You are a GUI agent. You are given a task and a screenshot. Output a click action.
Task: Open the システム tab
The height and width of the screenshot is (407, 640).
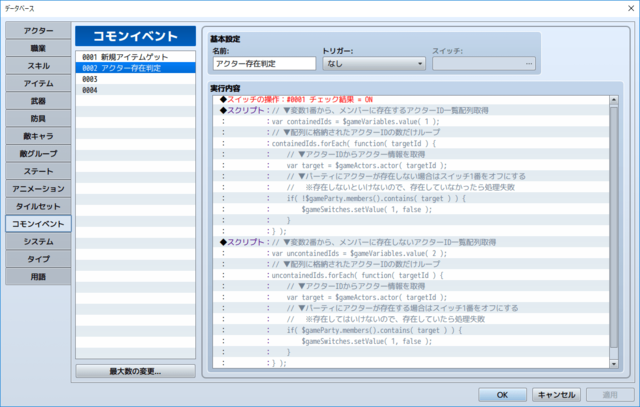[38, 241]
